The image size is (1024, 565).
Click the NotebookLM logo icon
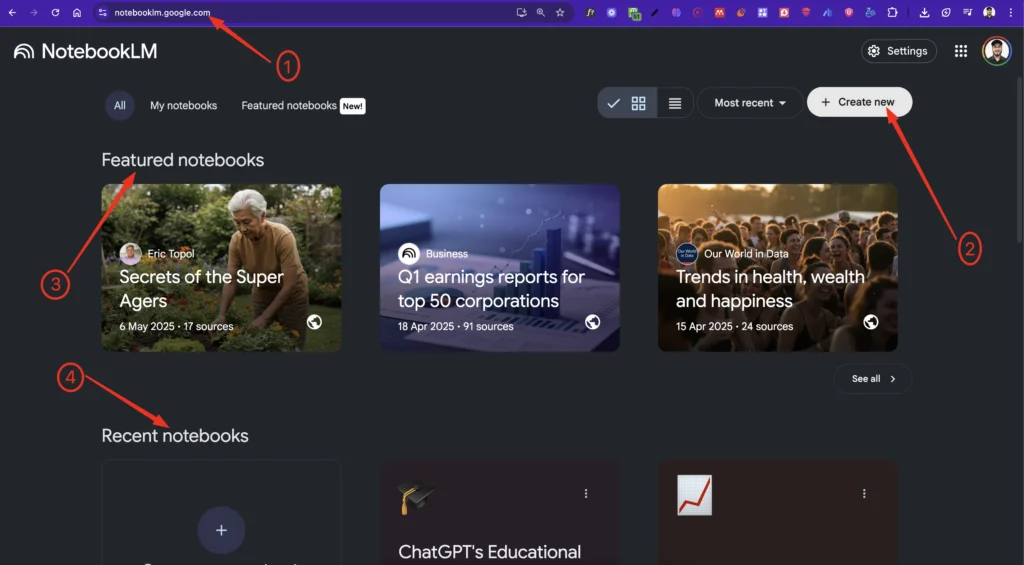click(24, 51)
